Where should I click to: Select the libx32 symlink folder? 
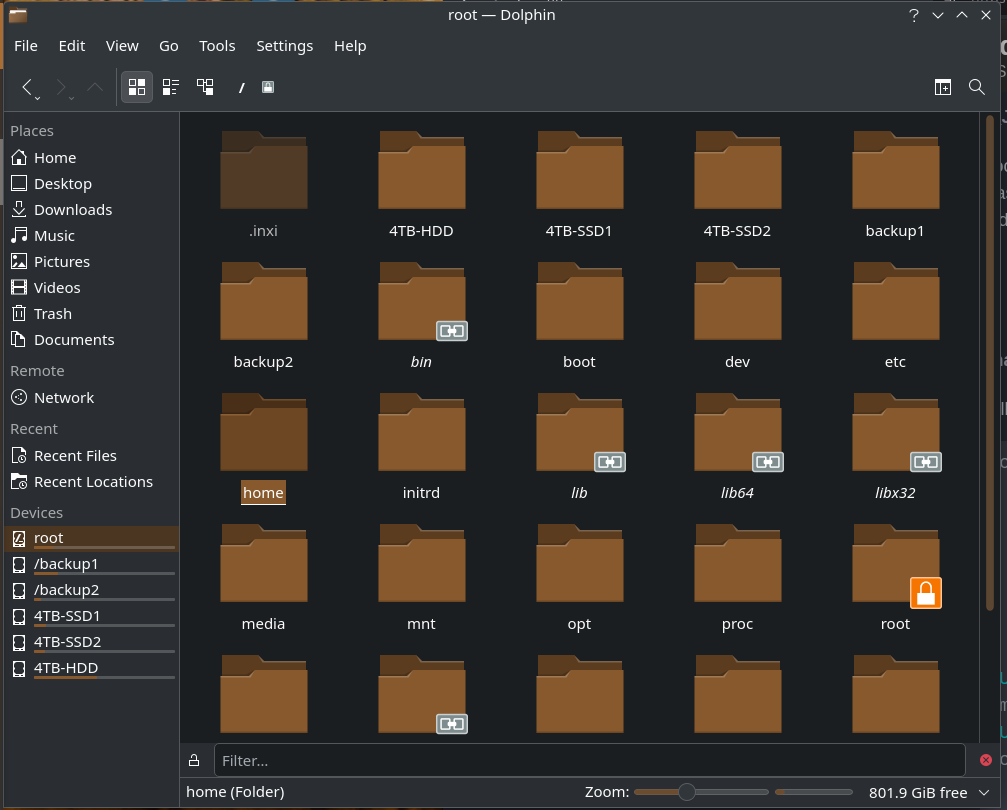[895, 432]
